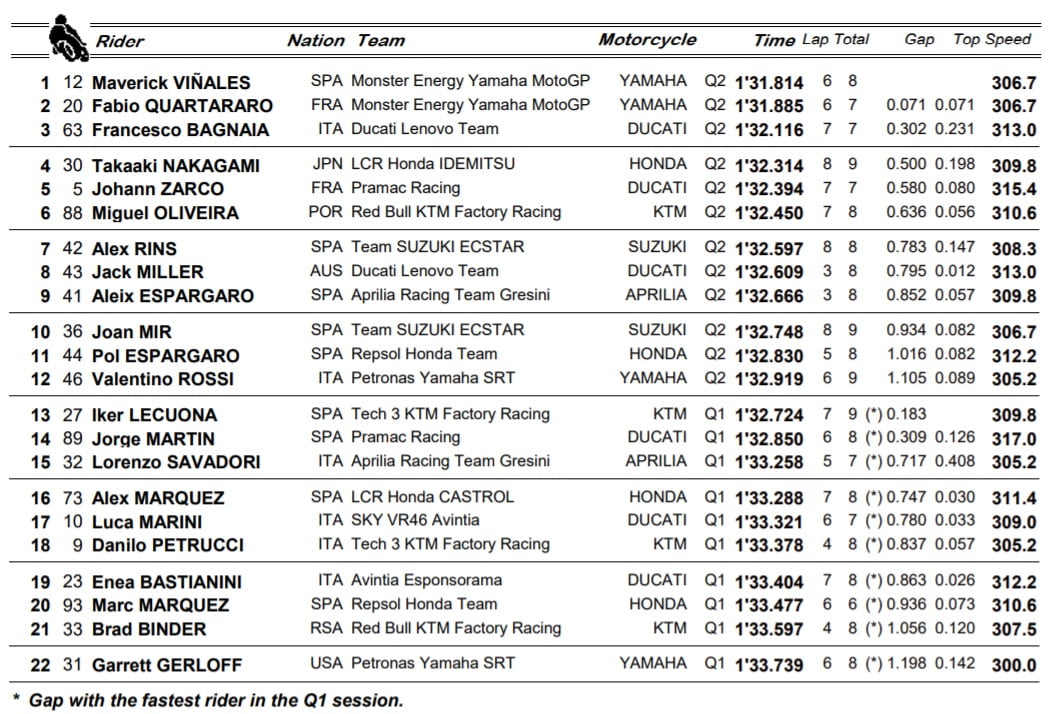Click the Gap column header
The width and height of the screenshot is (1048, 714).
coord(919,40)
